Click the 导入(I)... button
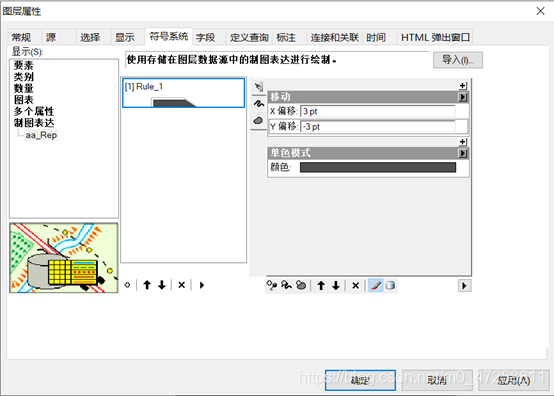The image size is (554, 396). click(458, 60)
